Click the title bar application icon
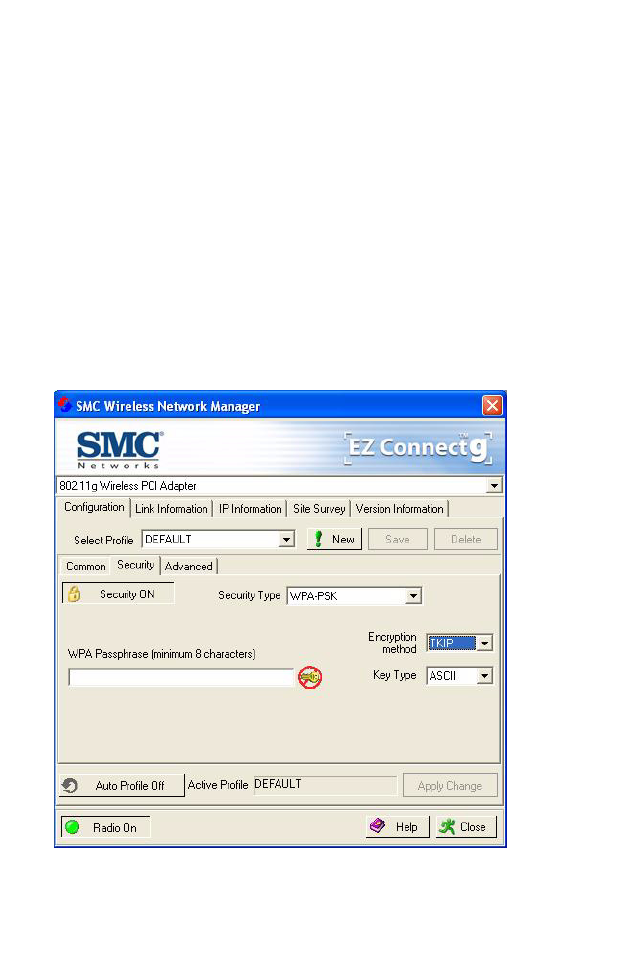The width and height of the screenshot is (630, 967). pyautogui.click(x=65, y=405)
